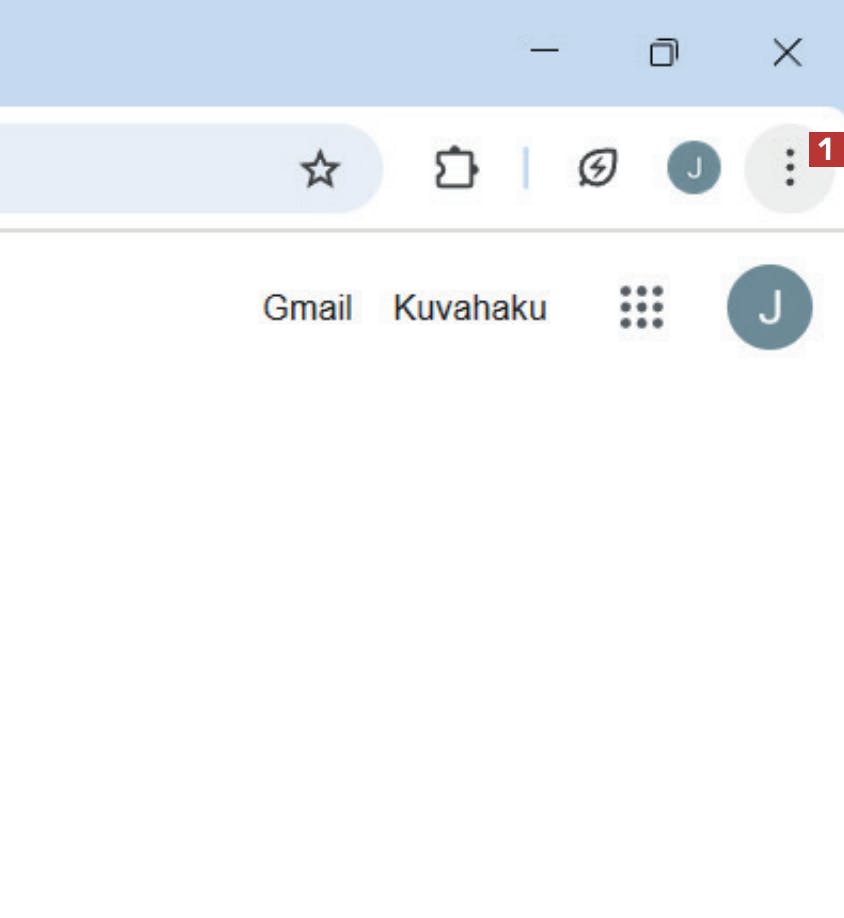Click the blank white page area

coord(421,615)
